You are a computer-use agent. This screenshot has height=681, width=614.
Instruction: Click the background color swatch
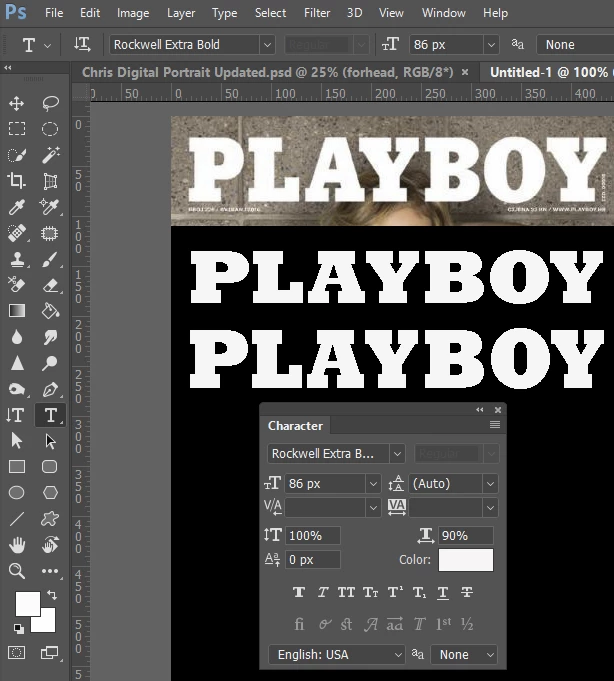pos(46,622)
